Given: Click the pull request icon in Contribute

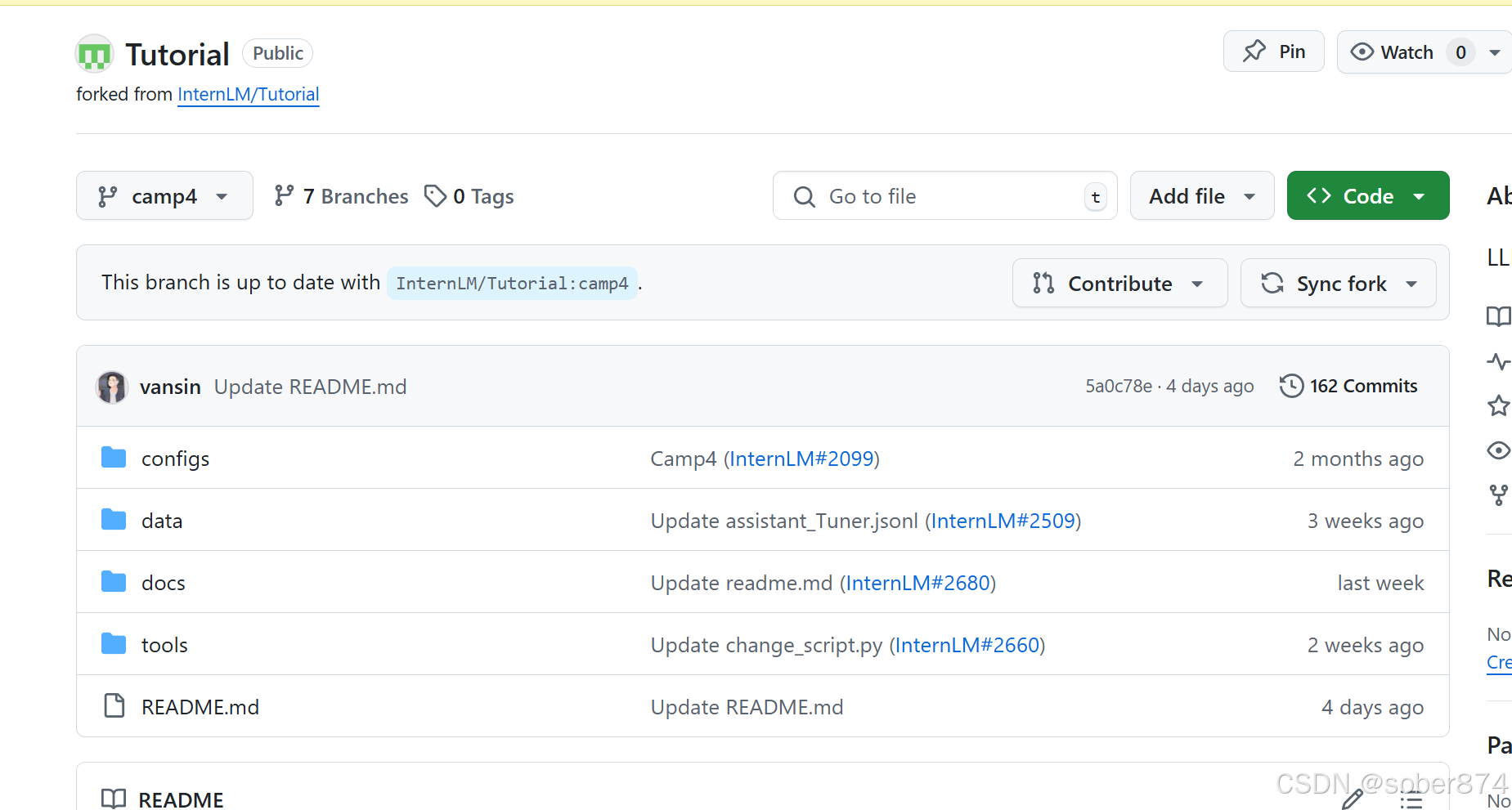Looking at the screenshot, I should pos(1043,283).
